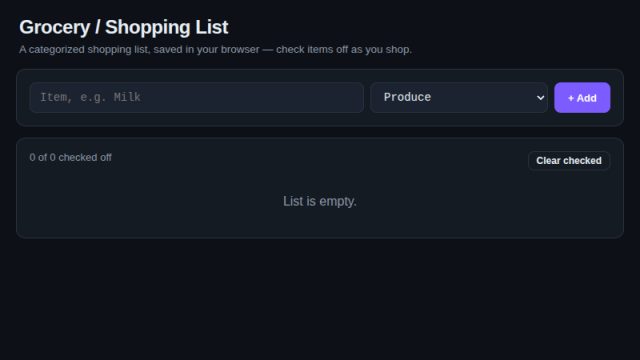Click the '0 of 0 checked off' counter
This screenshot has width=640, height=360.
tap(70, 158)
